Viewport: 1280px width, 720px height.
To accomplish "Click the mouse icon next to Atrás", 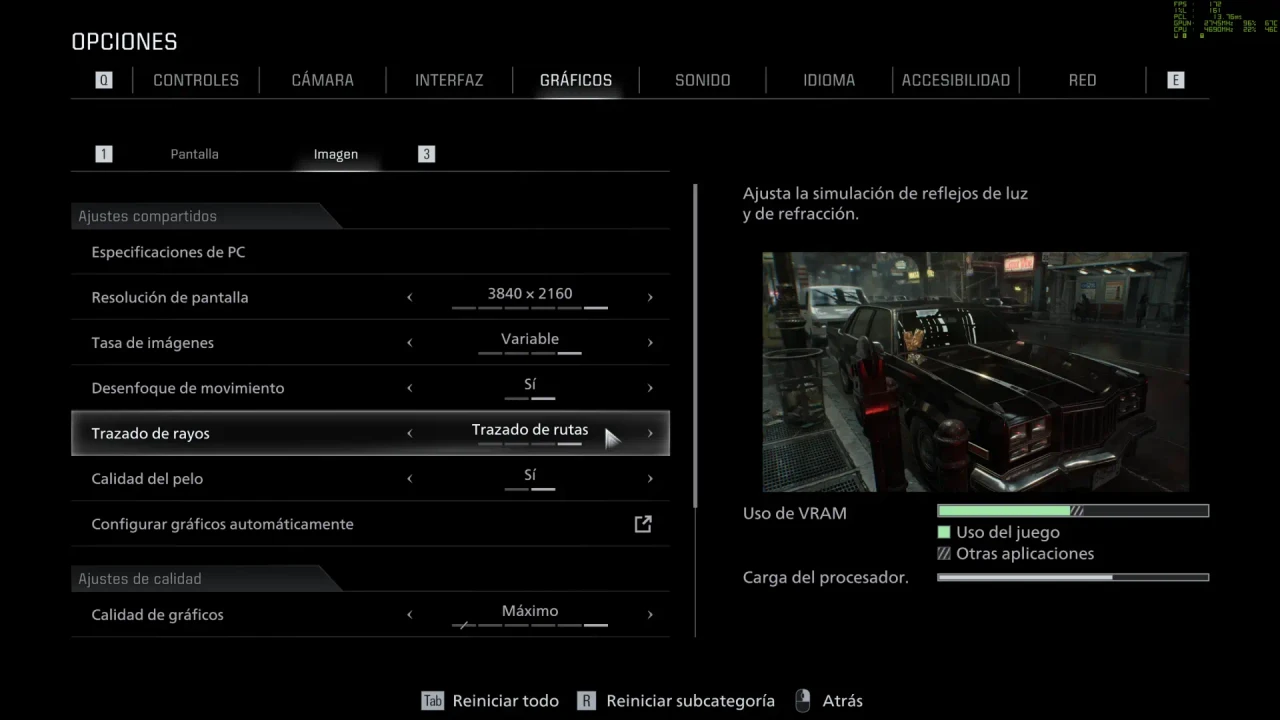I will pyautogui.click(x=802, y=701).
